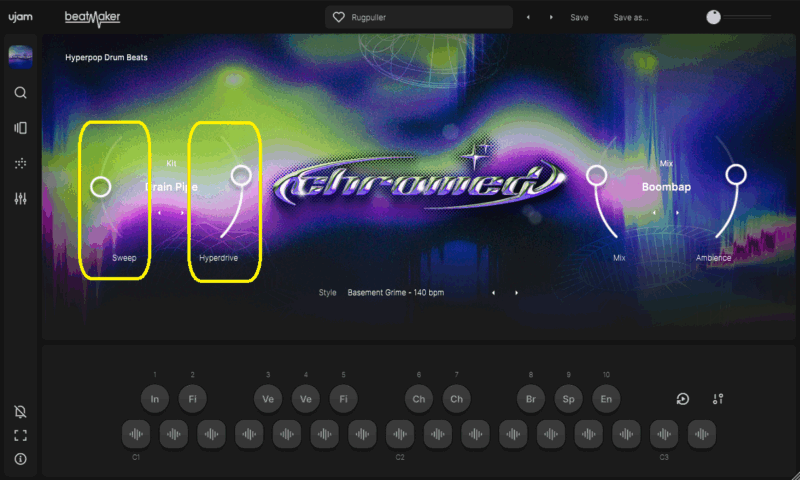Open the Drain Pipe kit name
This screenshot has height=480, width=800.
coord(171,187)
